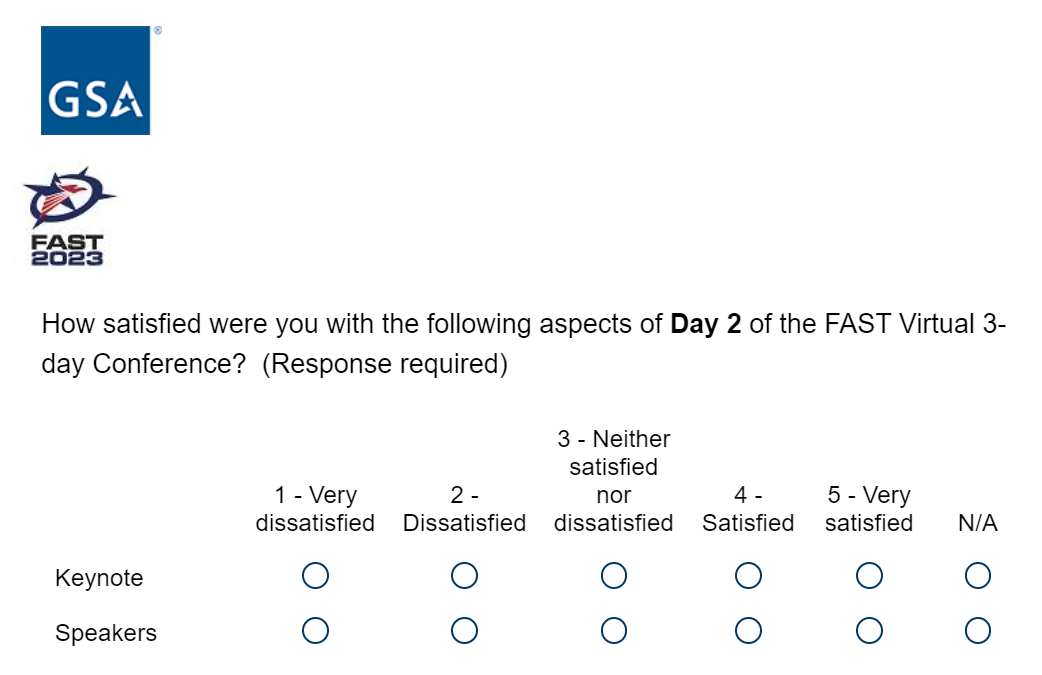Rate Keynote as 1 - Very dissatisfied

click(x=315, y=576)
